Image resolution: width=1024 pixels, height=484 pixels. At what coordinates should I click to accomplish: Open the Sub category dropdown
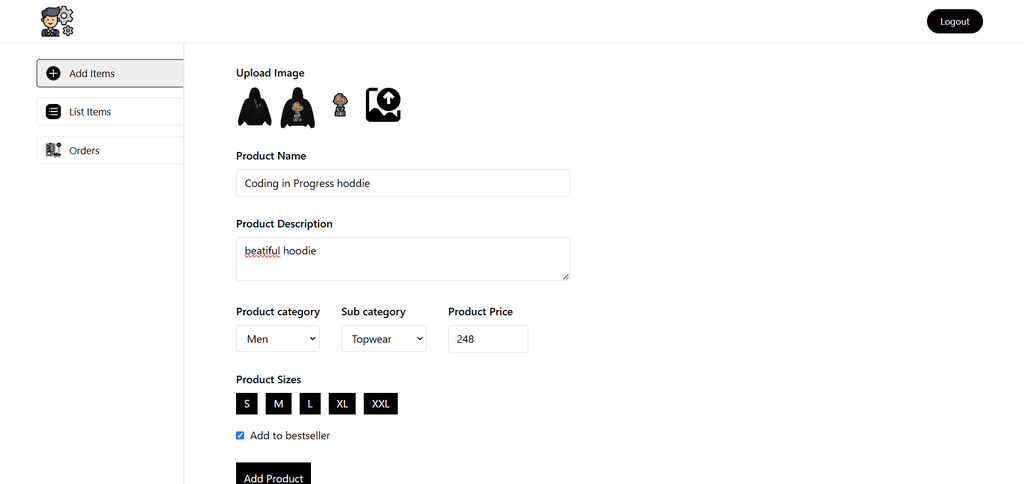384,338
